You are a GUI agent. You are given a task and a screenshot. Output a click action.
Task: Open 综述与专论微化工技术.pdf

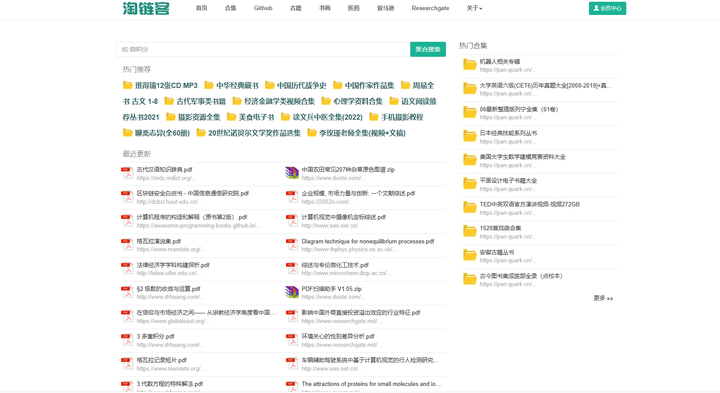(x=335, y=265)
